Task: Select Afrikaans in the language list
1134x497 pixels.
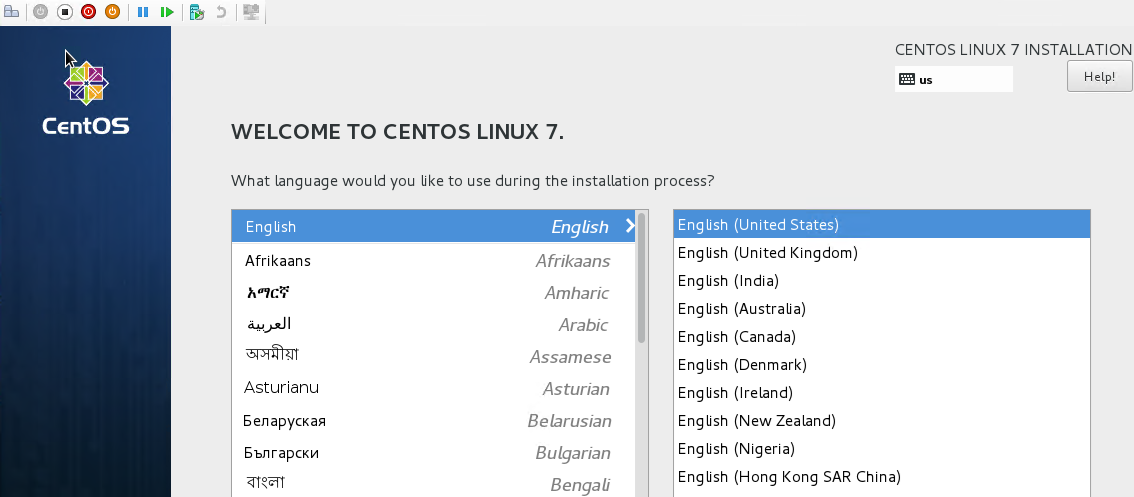Action: 433,260
